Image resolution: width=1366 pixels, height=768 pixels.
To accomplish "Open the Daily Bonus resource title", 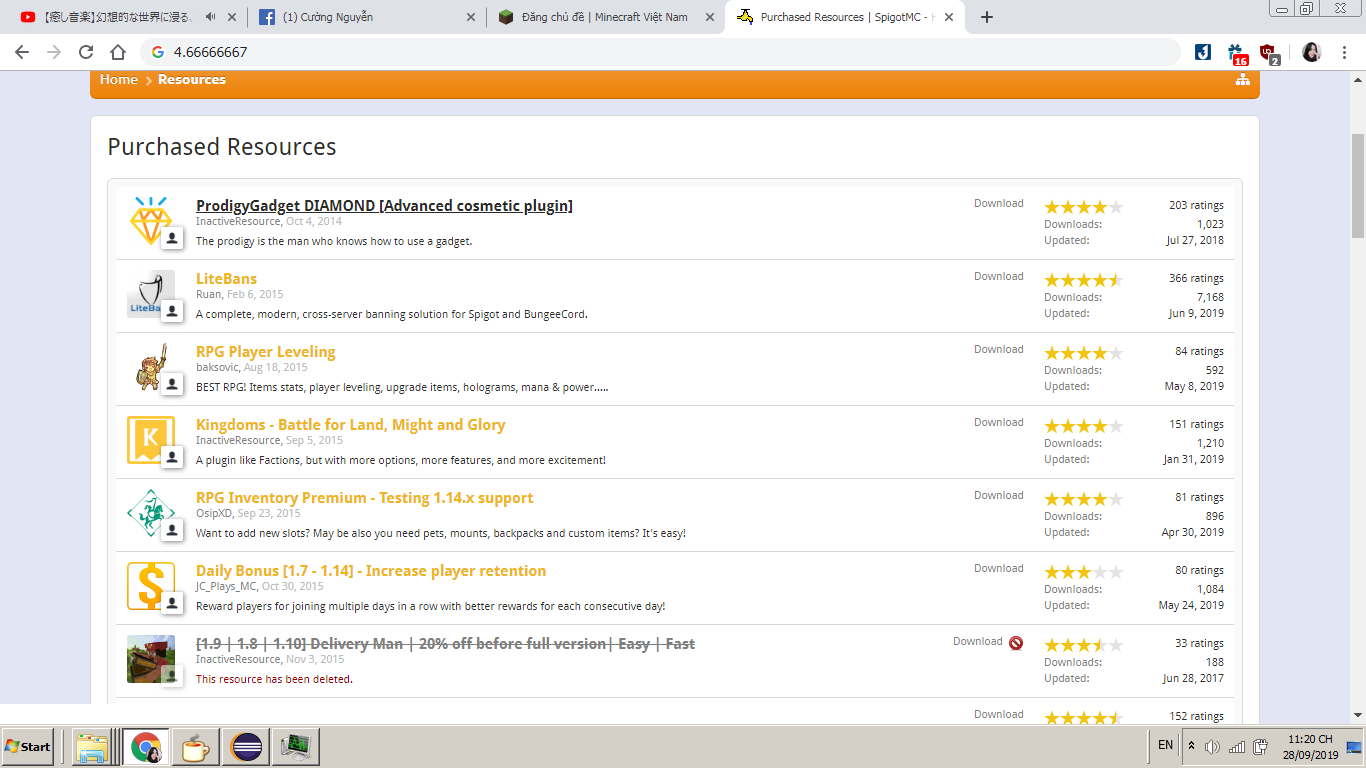I will coord(371,571).
